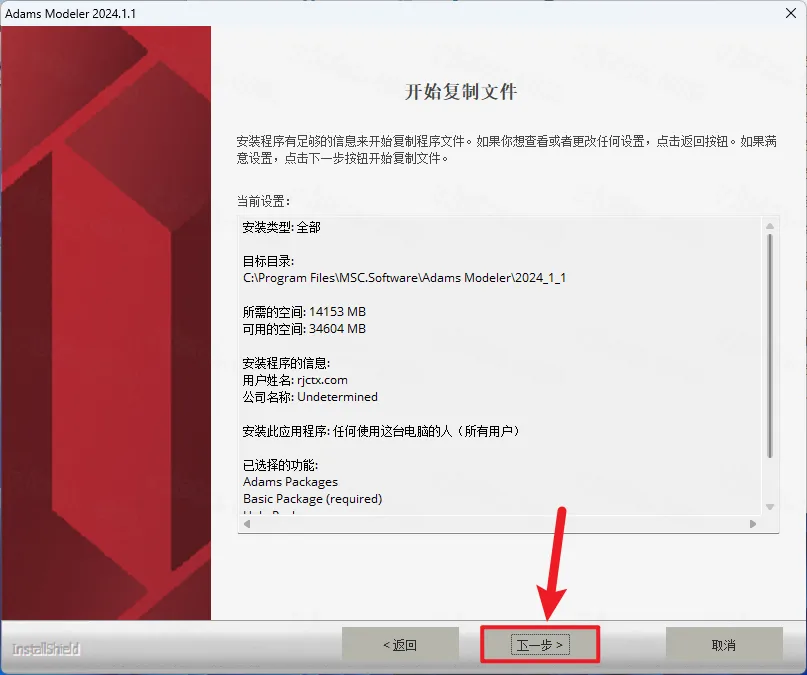The width and height of the screenshot is (807, 675).
Task: Click the 用户姓名 rjctx.com line
Action: pos(295,380)
